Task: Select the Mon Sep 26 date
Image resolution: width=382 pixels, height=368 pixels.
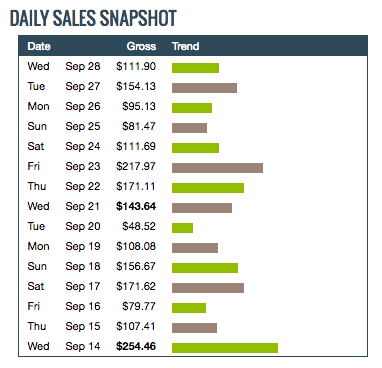Action: click(x=64, y=106)
